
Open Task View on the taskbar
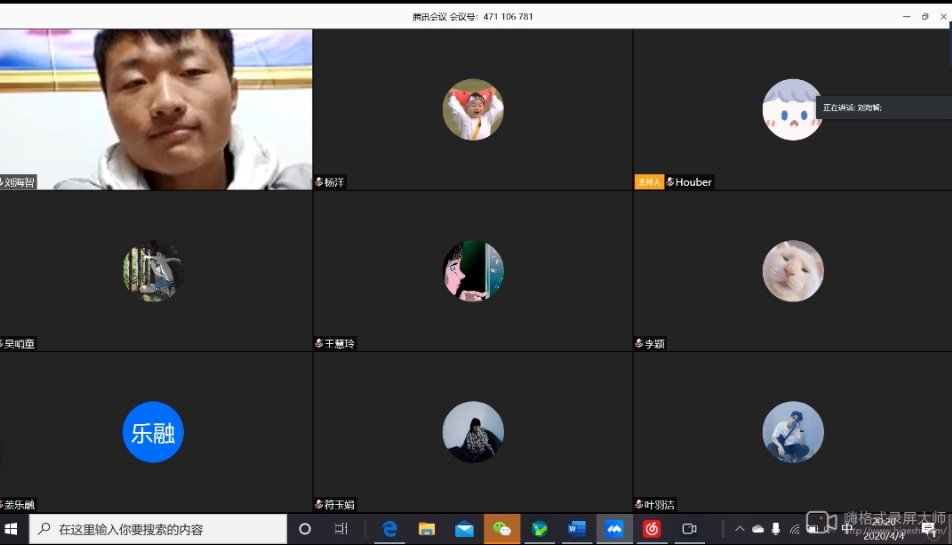click(341, 529)
